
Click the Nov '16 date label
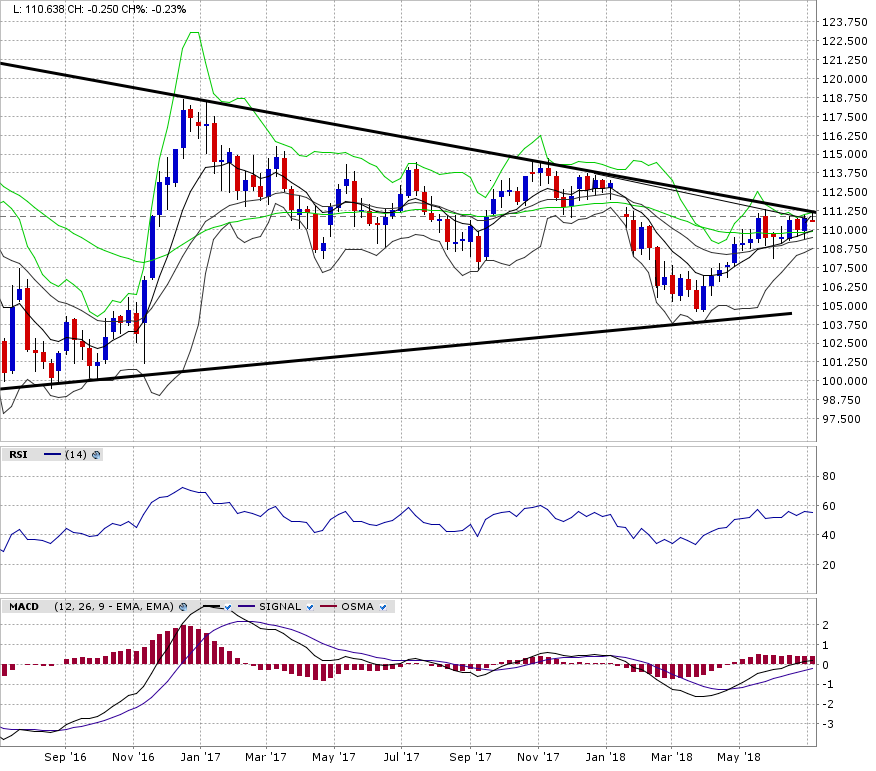[133, 757]
